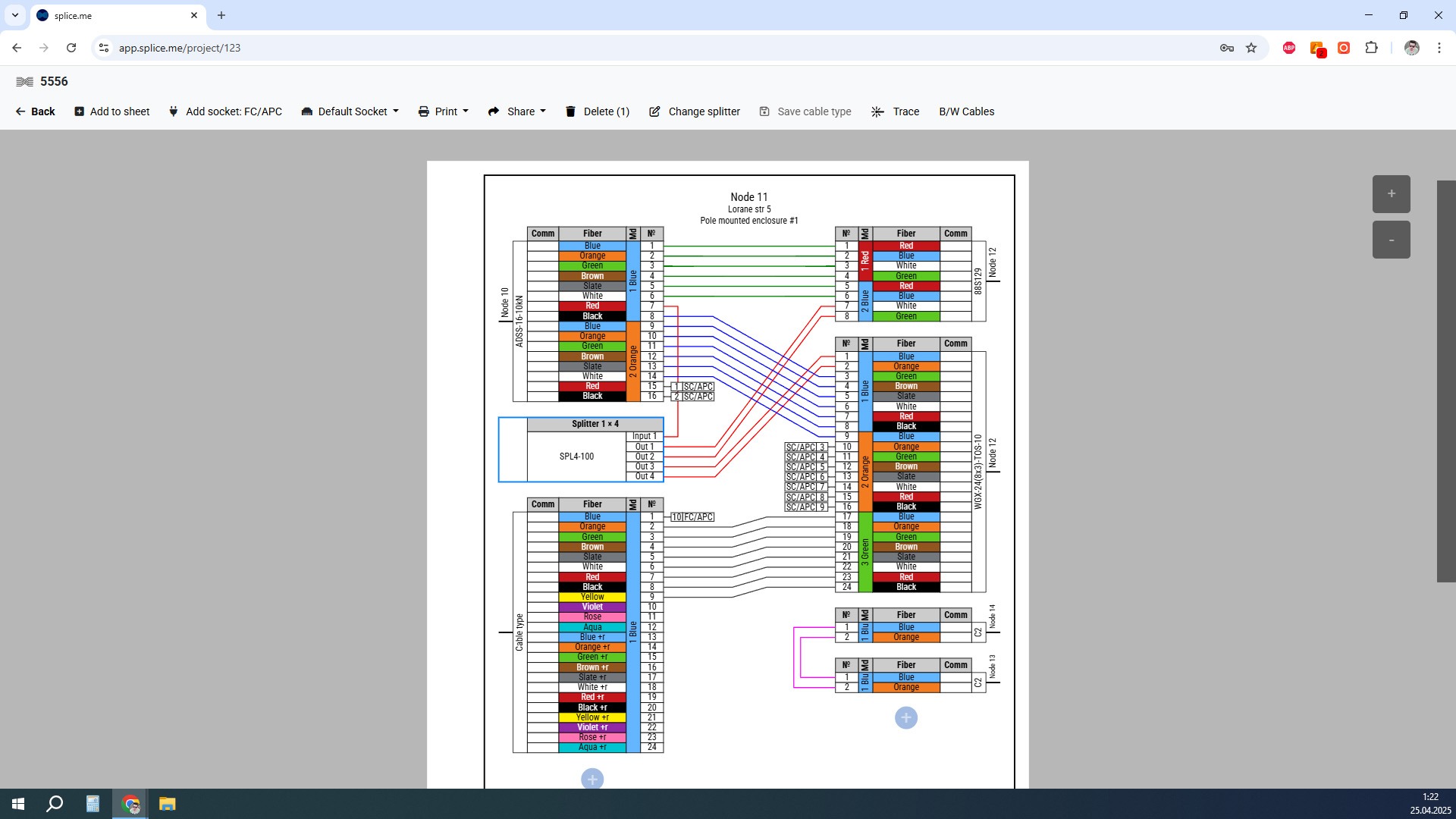The width and height of the screenshot is (1456, 819).
Task: Zoom out with the minus button
Action: tap(1391, 240)
